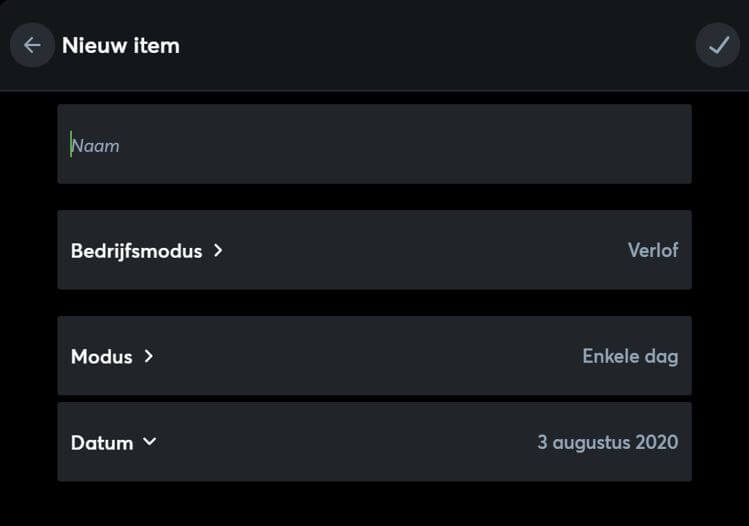This screenshot has height=526, width=749.
Task: Open the Modus setting label
Action: 101,357
